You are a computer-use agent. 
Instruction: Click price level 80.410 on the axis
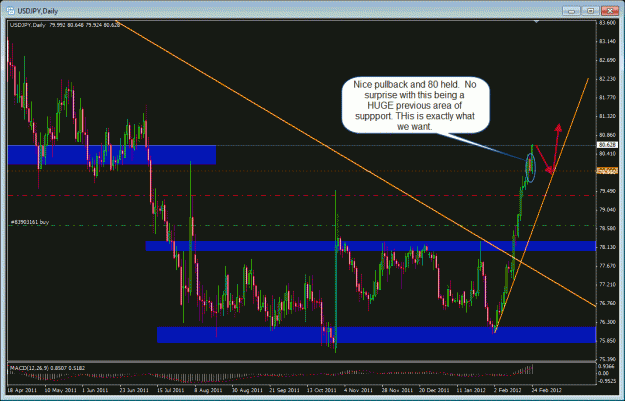click(x=607, y=153)
